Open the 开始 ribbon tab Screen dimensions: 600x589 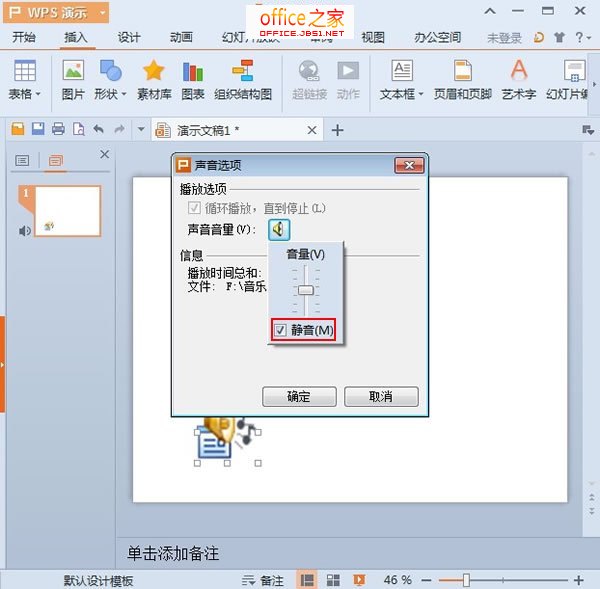(24, 37)
